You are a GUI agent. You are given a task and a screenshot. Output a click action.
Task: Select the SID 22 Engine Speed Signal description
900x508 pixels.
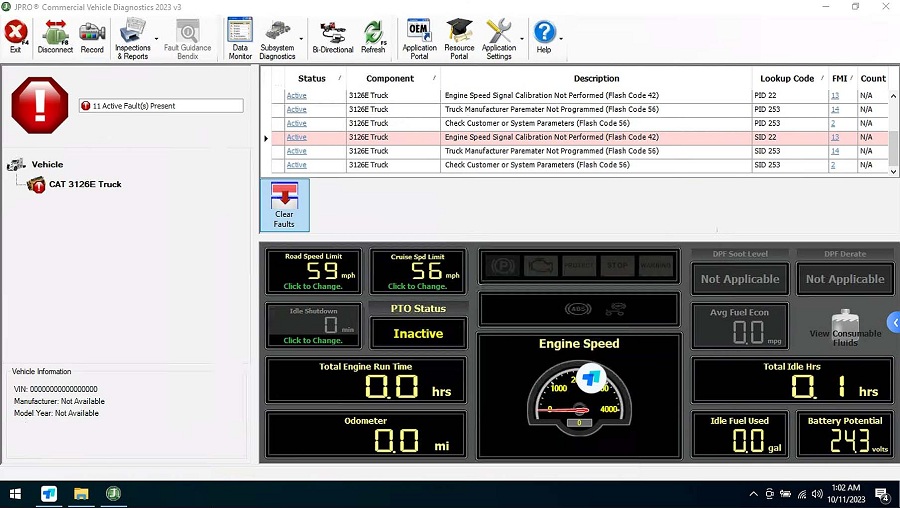(x=552, y=138)
